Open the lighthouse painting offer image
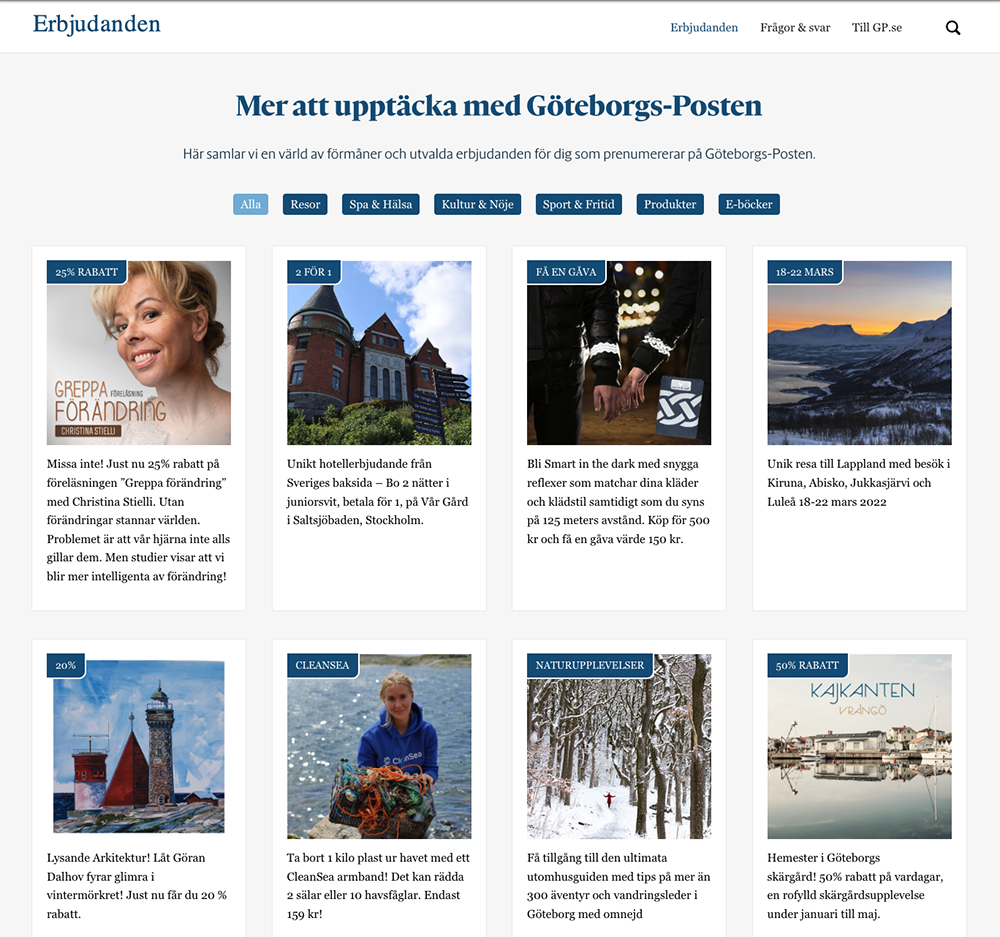 139,746
